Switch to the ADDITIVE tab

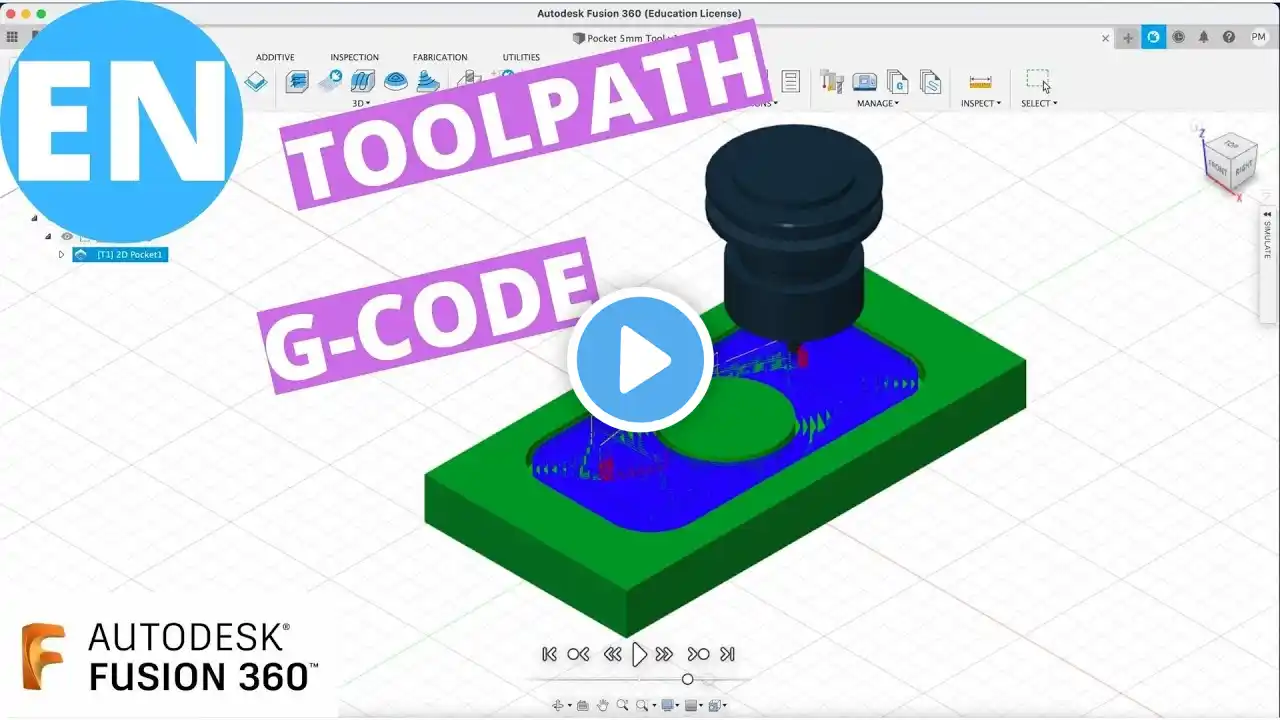click(275, 57)
